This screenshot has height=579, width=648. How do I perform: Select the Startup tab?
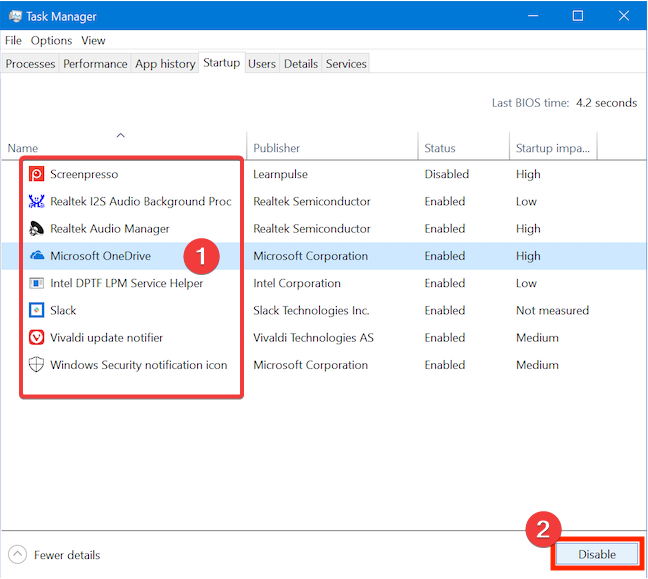(x=222, y=63)
